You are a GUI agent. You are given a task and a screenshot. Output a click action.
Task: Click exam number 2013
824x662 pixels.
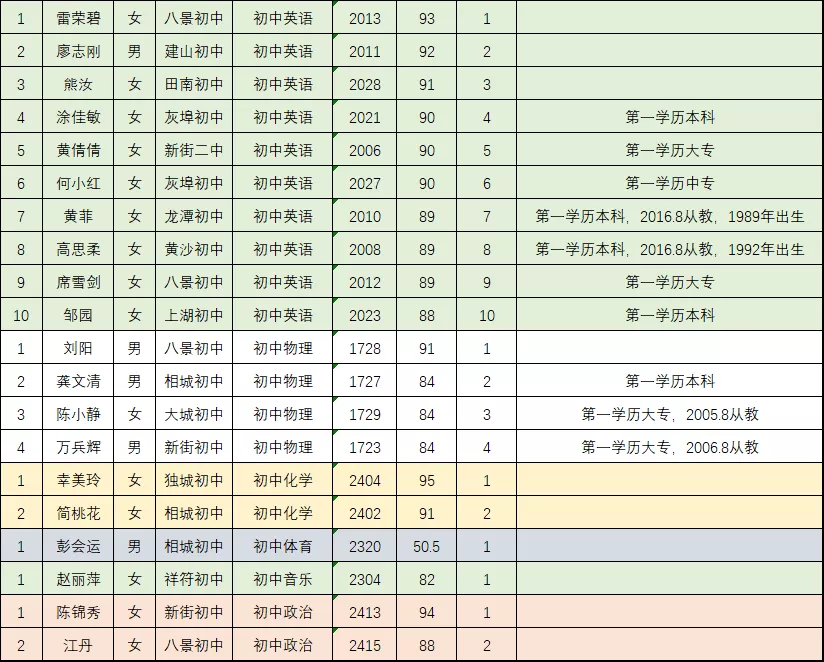pos(365,19)
